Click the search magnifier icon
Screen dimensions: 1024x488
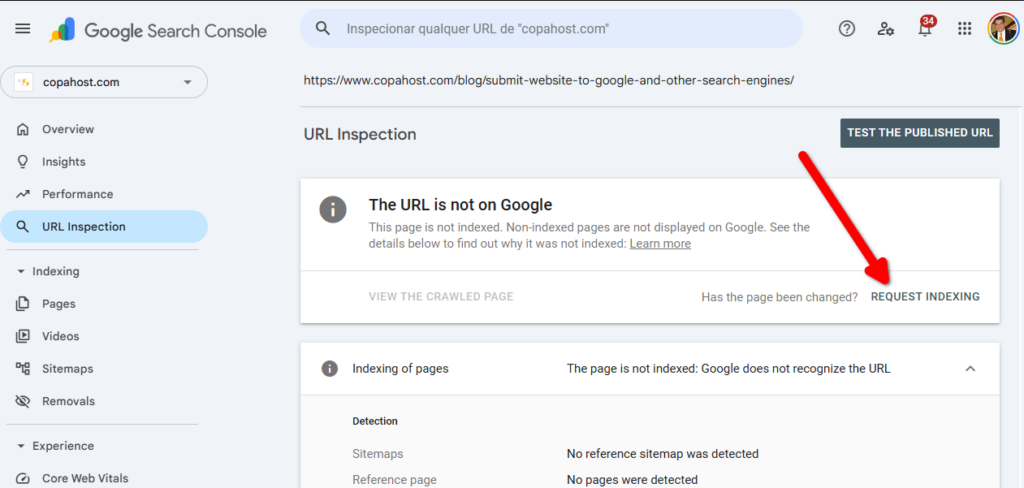[322, 29]
